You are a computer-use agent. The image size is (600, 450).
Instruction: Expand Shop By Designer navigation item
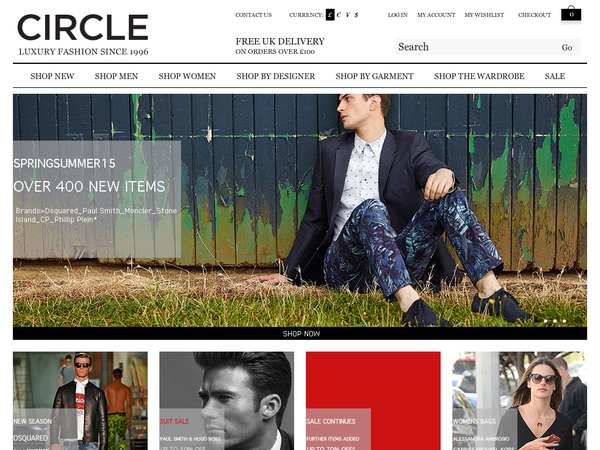coord(276,76)
